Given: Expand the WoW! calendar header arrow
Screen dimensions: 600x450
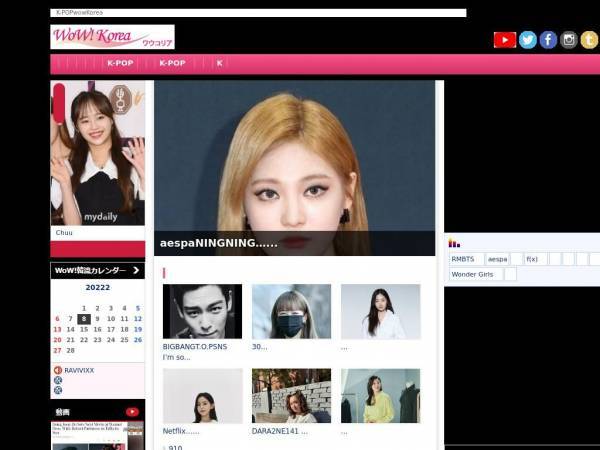Looking at the screenshot, I should [136, 270].
